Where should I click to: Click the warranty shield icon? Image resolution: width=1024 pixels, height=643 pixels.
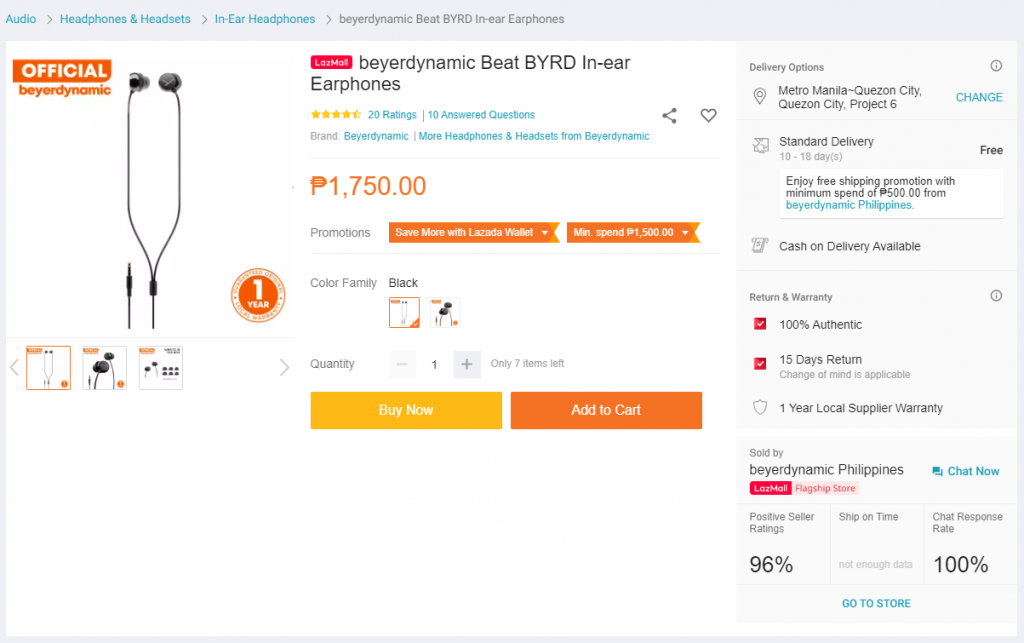760,408
